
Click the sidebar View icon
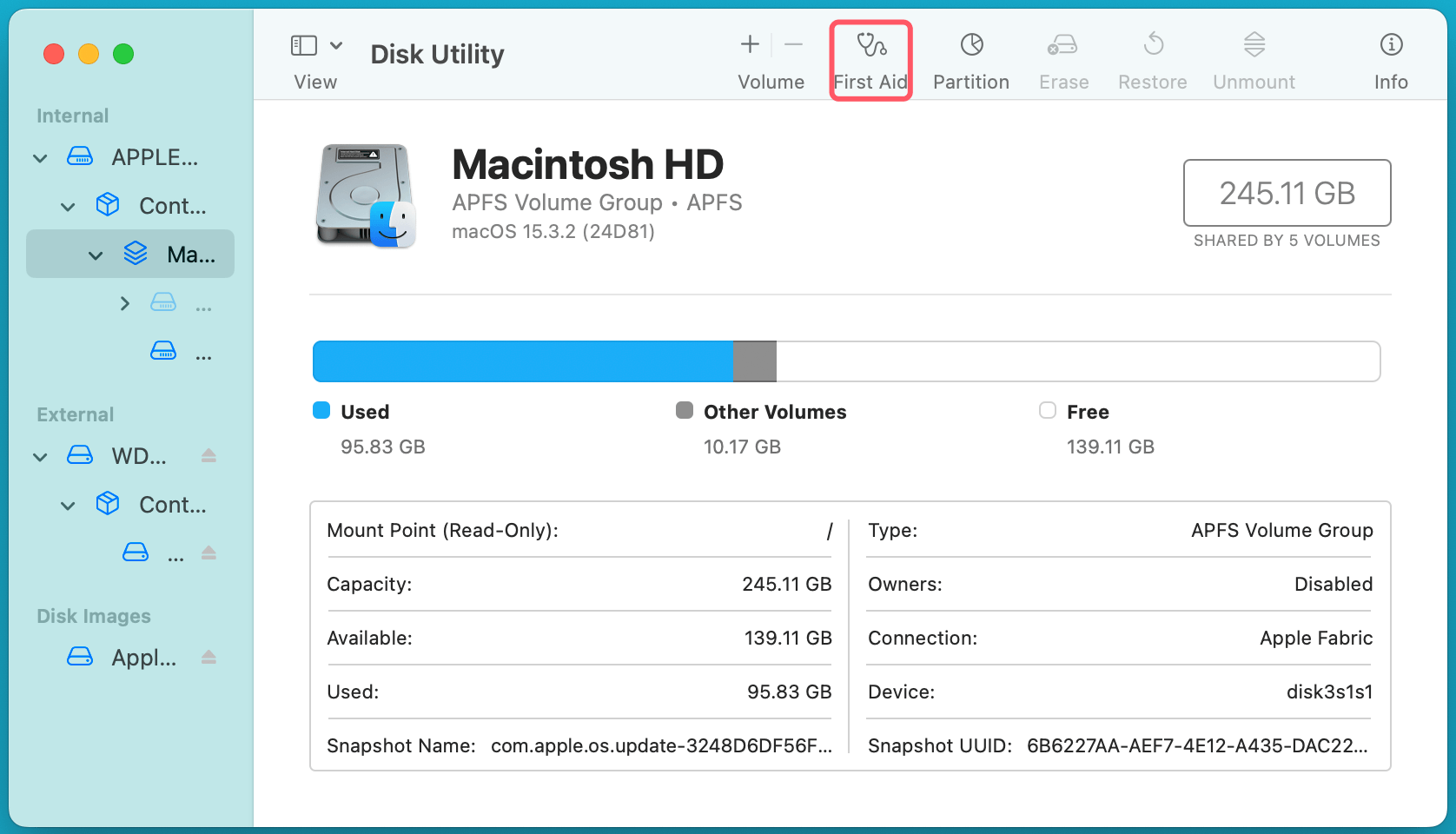click(x=303, y=43)
